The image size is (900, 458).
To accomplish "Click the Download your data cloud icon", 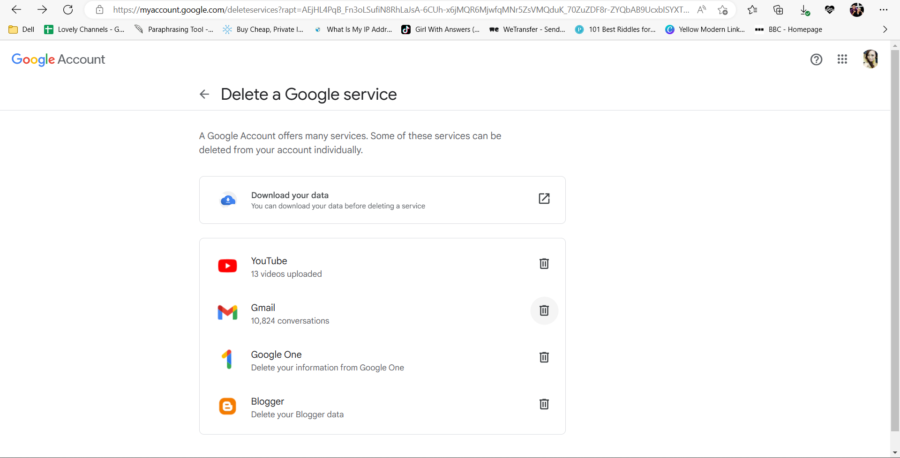I will pos(228,200).
